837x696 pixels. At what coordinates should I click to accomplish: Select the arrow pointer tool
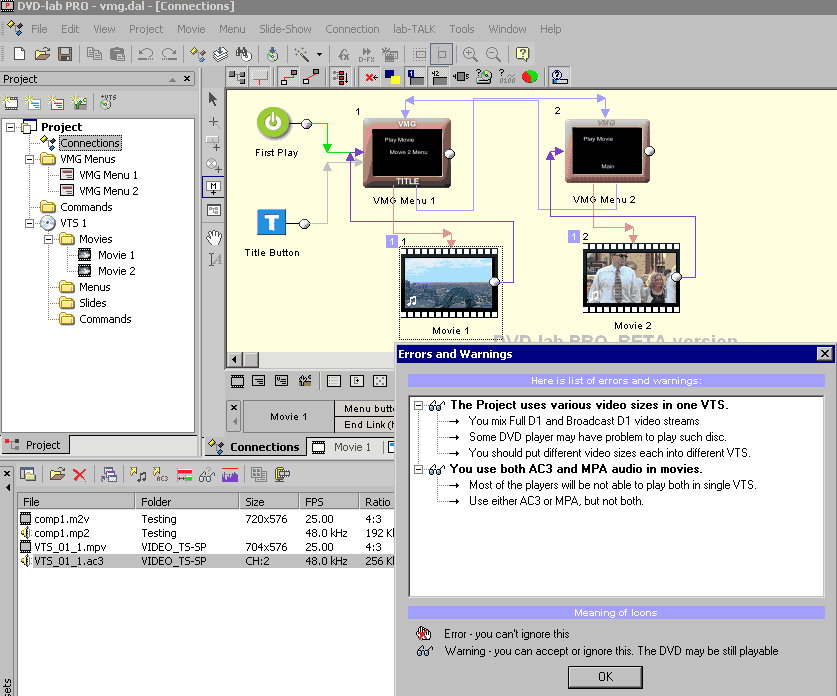pos(214,99)
